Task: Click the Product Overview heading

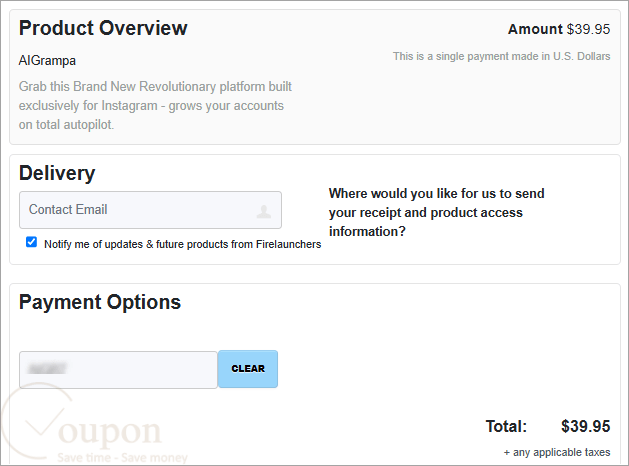Action: coord(103,28)
